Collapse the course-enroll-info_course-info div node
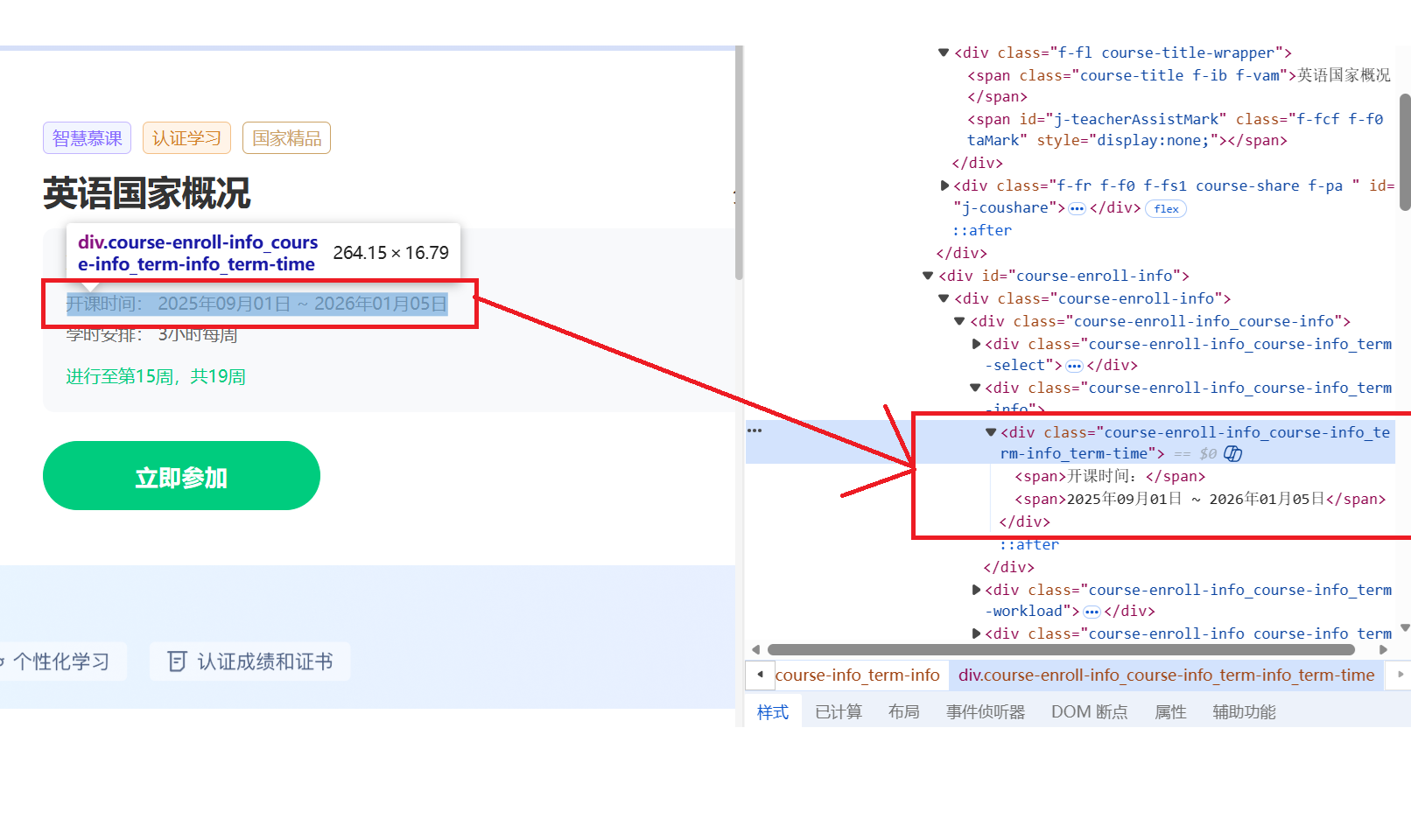 959,321
